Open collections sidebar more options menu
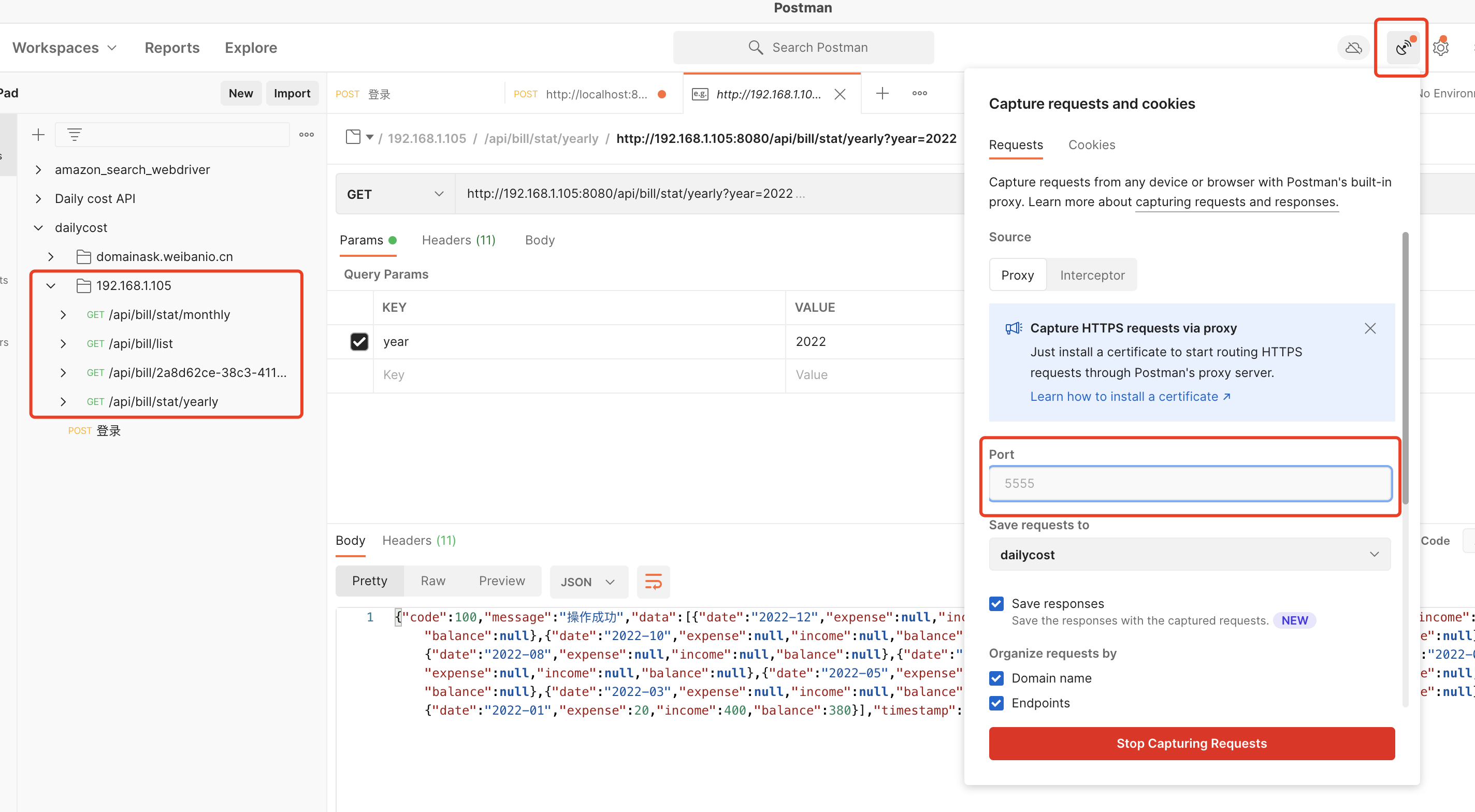This screenshot has width=1475, height=812. pyautogui.click(x=306, y=135)
